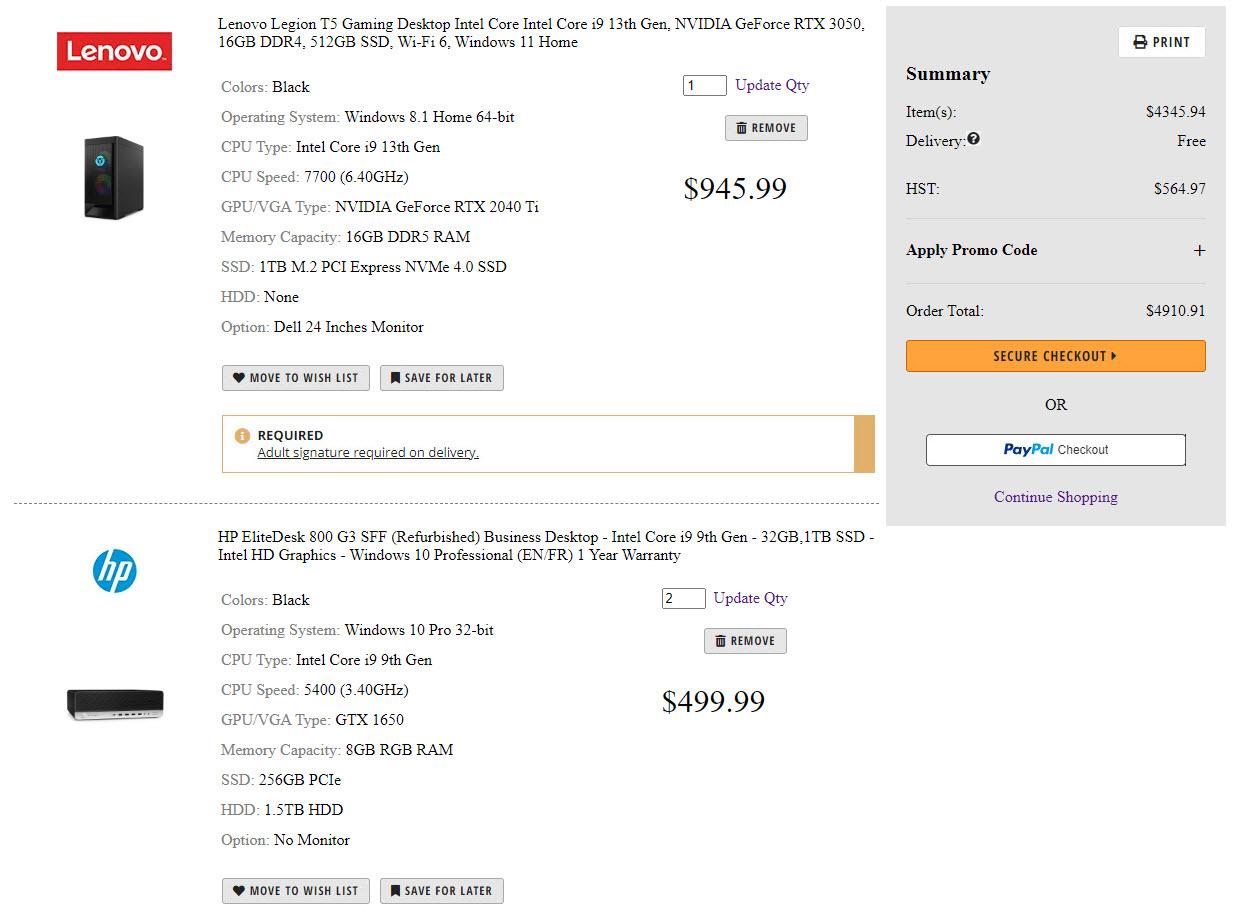Image resolution: width=1239 pixels, height=915 pixels.
Task: Proceed with Secure Checkout
Action: click(x=1055, y=356)
